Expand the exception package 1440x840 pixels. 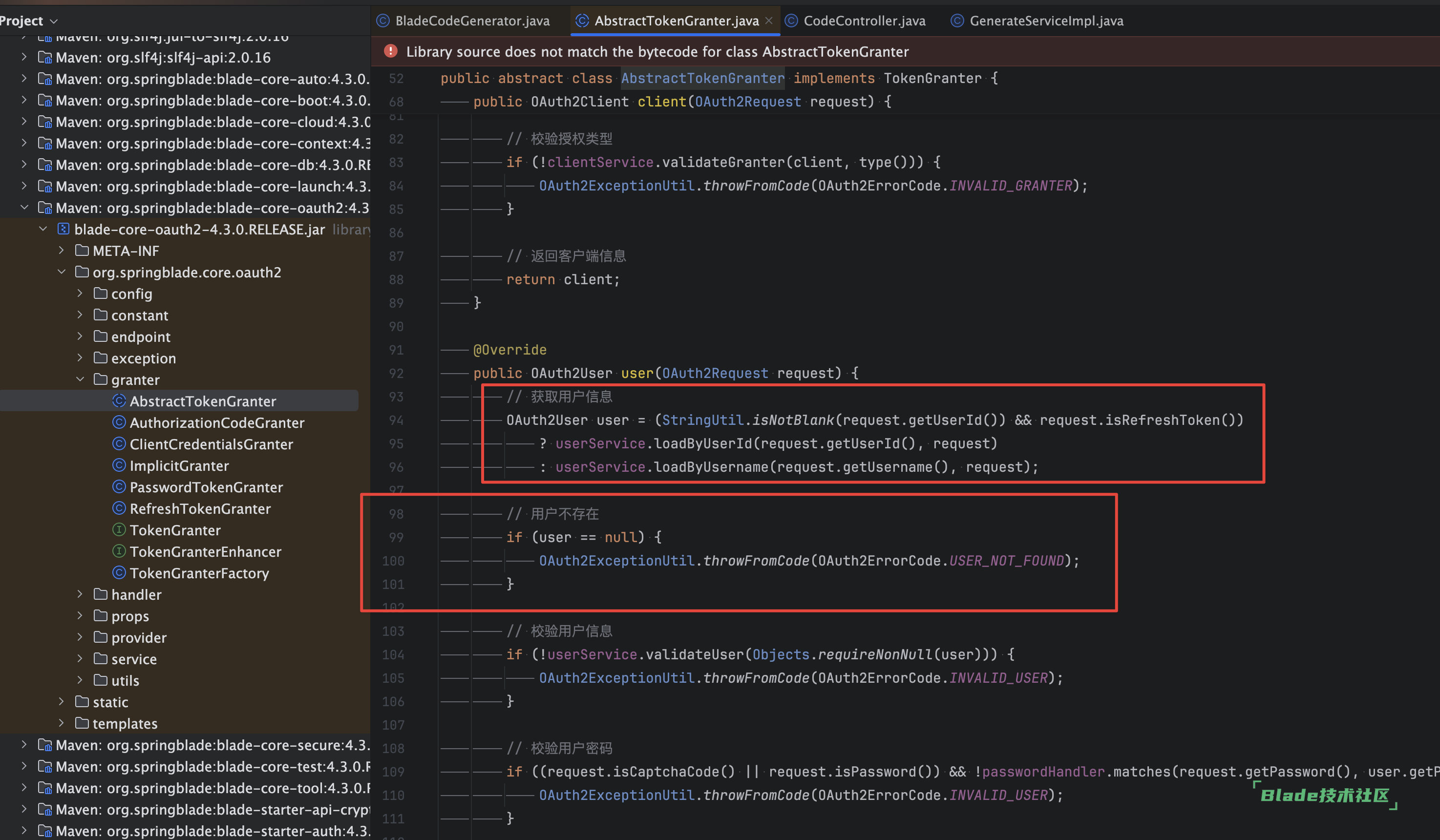tap(80, 358)
